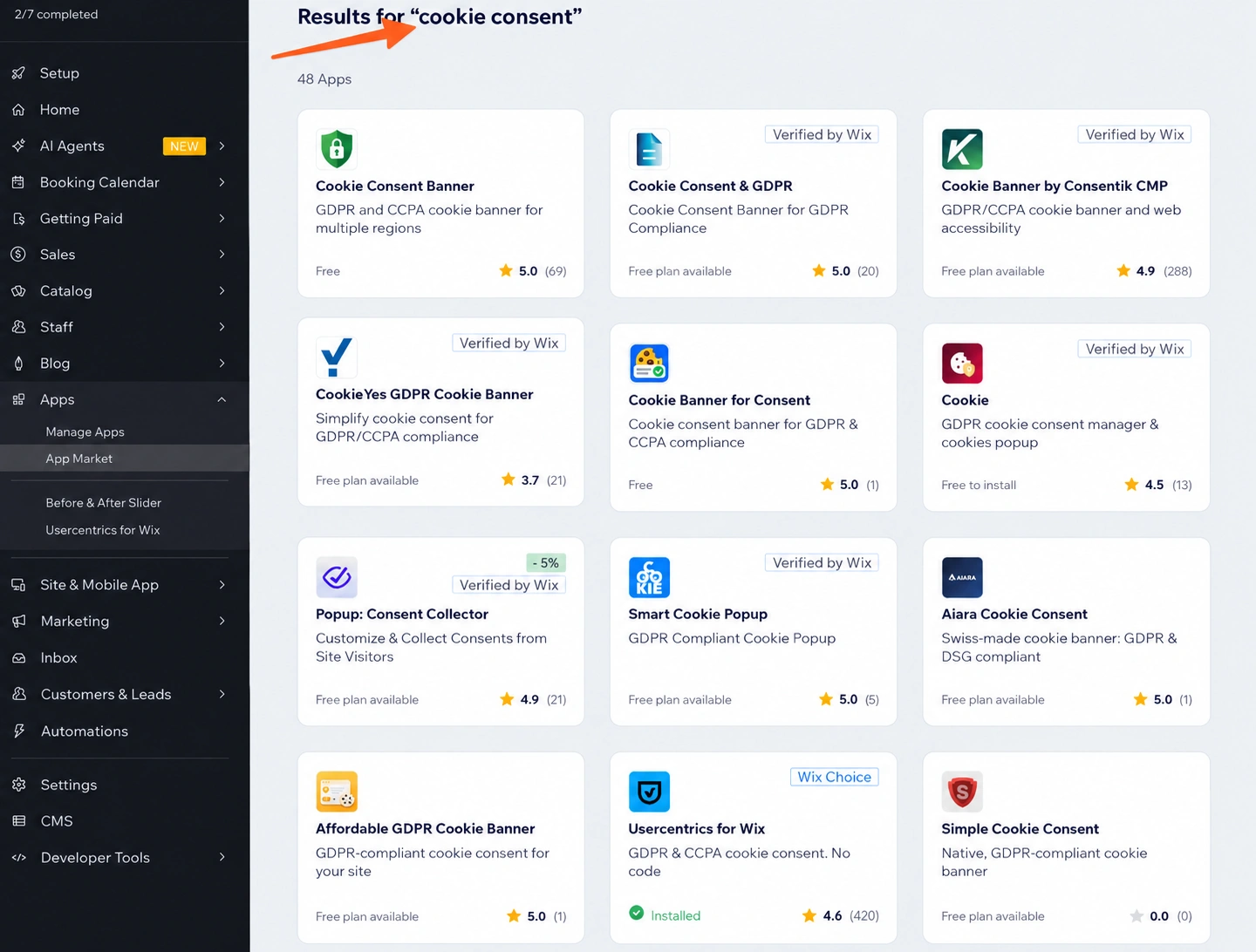Screen dimensions: 1256x952
Task: Open the Smart Cookie Popup title link
Action: tap(698, 614)
